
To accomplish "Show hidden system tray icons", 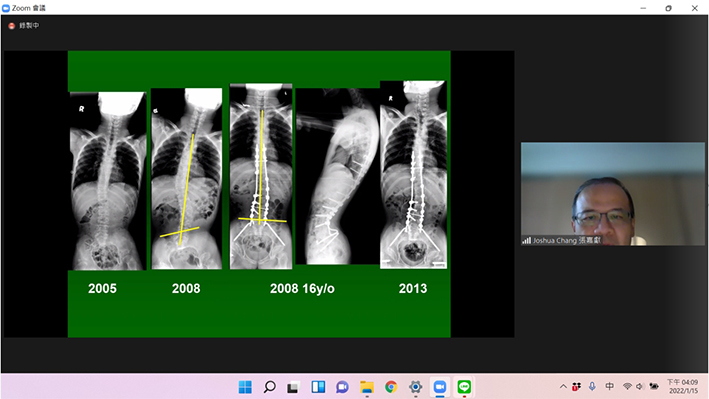I will 563,386.
